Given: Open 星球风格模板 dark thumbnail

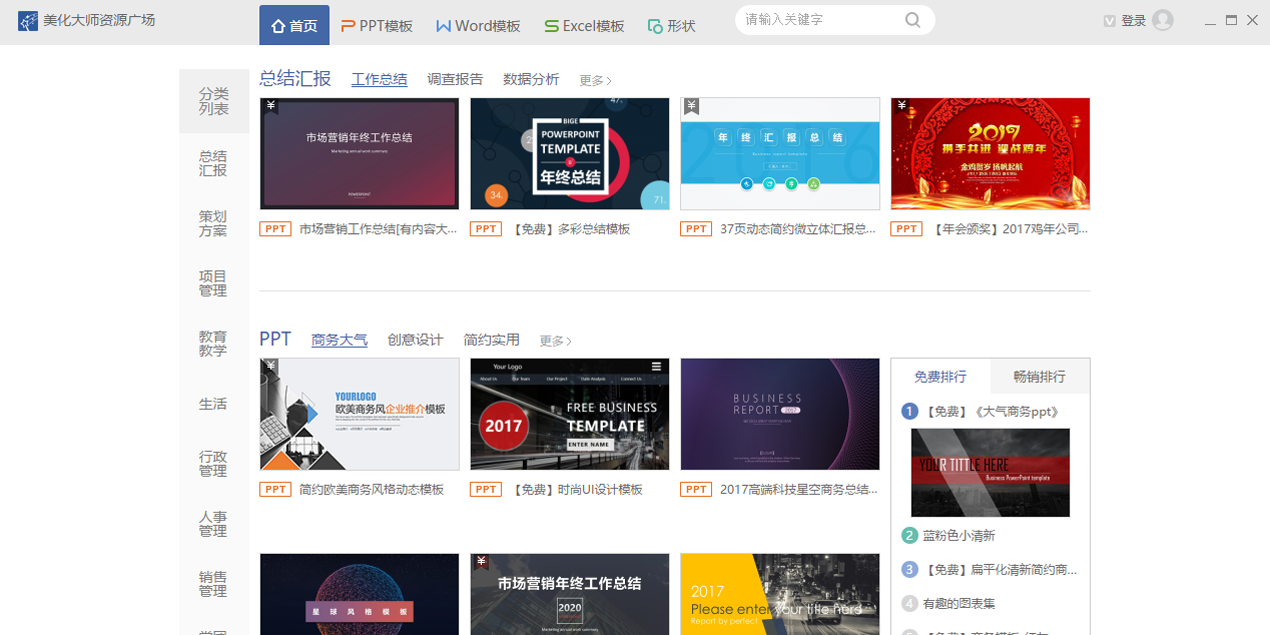Looking at the screenshot, I should point(360,594).
